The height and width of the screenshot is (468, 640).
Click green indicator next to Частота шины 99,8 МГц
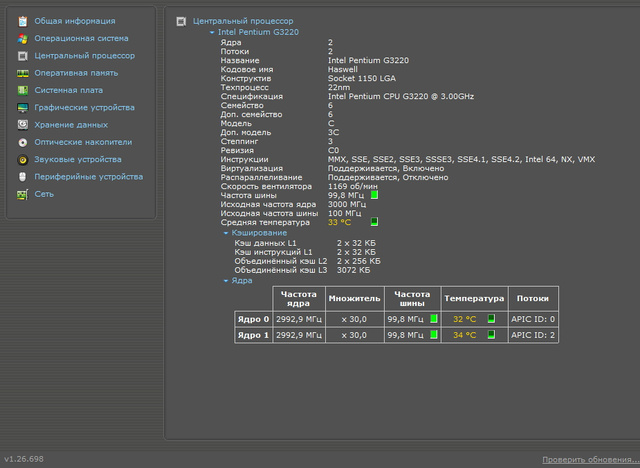tap(374, 195)
